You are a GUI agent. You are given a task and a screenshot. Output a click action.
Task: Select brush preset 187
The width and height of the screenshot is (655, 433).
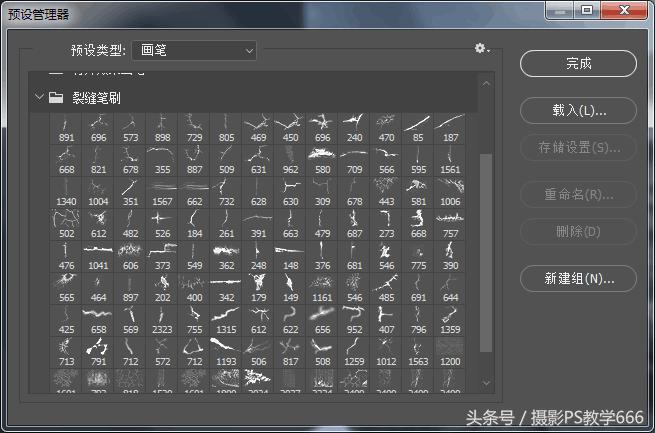tap(450, 129)
